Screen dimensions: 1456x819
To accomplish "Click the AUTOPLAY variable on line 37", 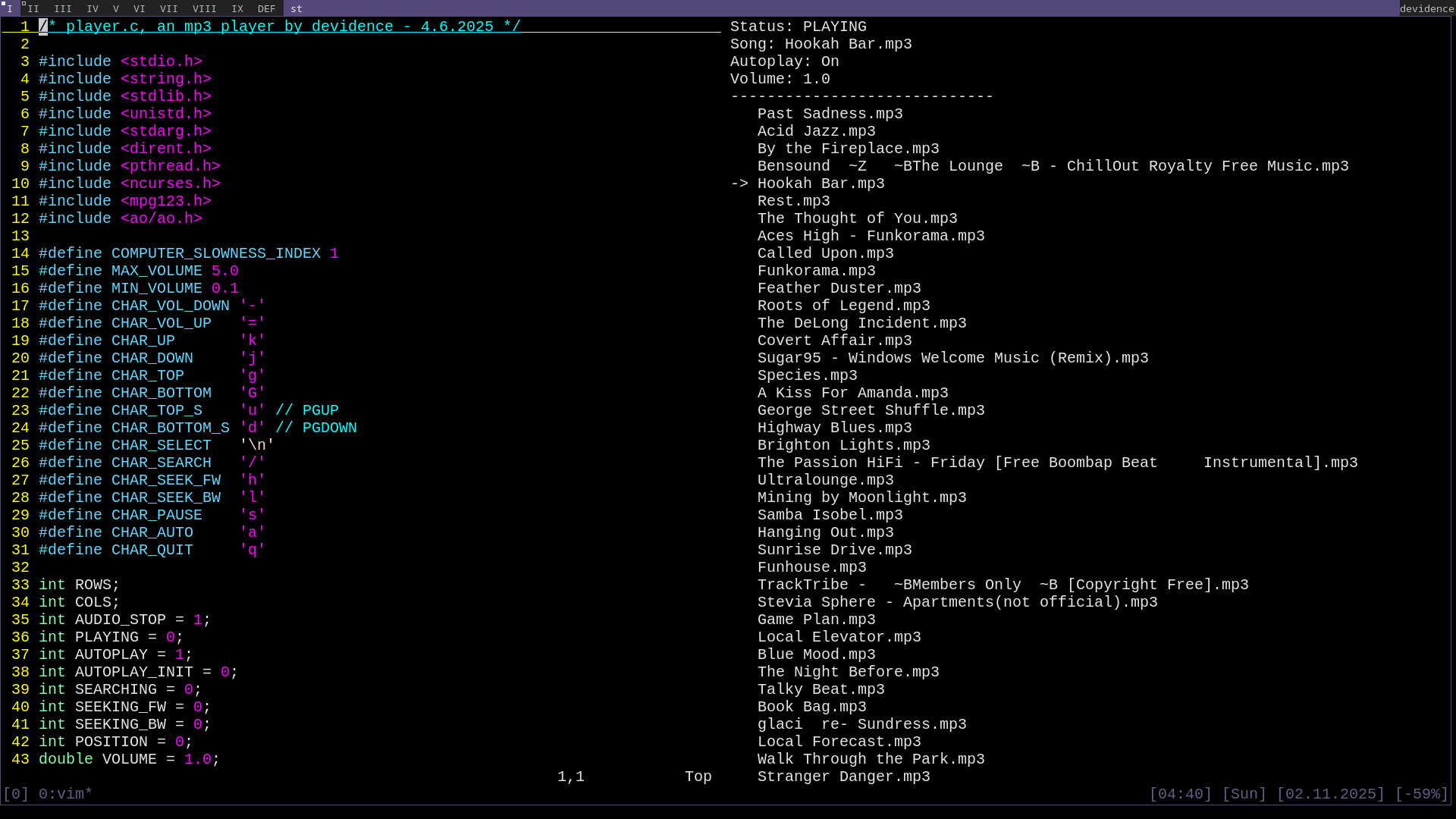I will (x=111, y=654).
